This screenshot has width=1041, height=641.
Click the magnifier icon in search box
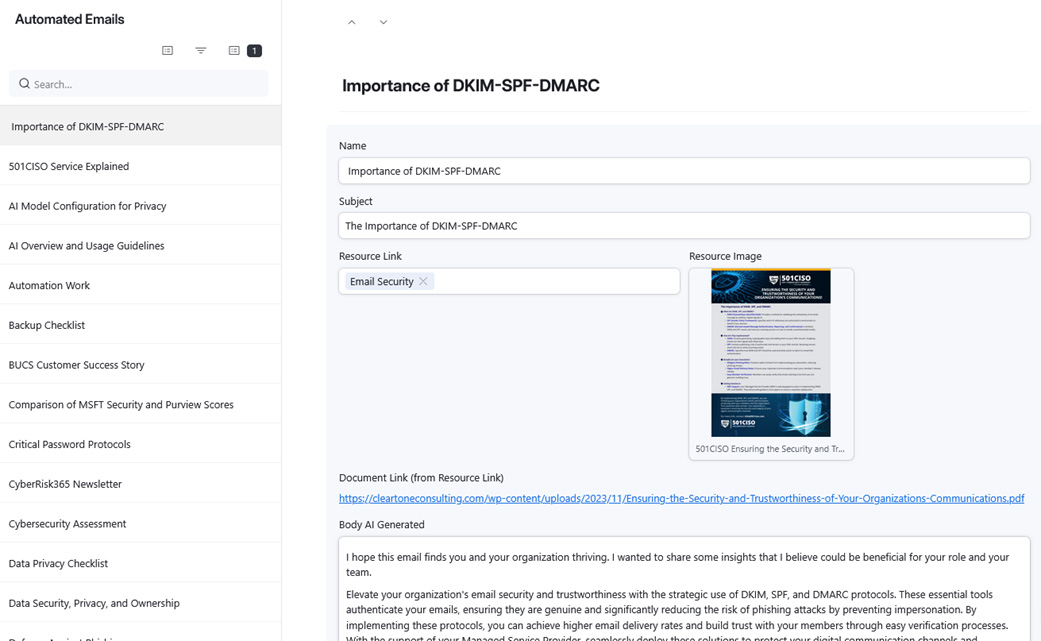tap(25, 84)
